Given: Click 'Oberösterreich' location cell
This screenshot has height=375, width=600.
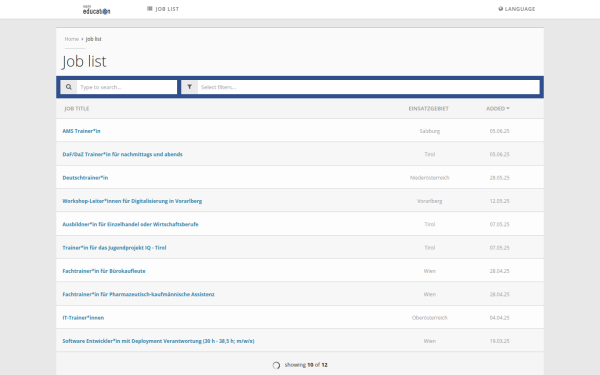Looking at the screenshot, I should 430,318.
